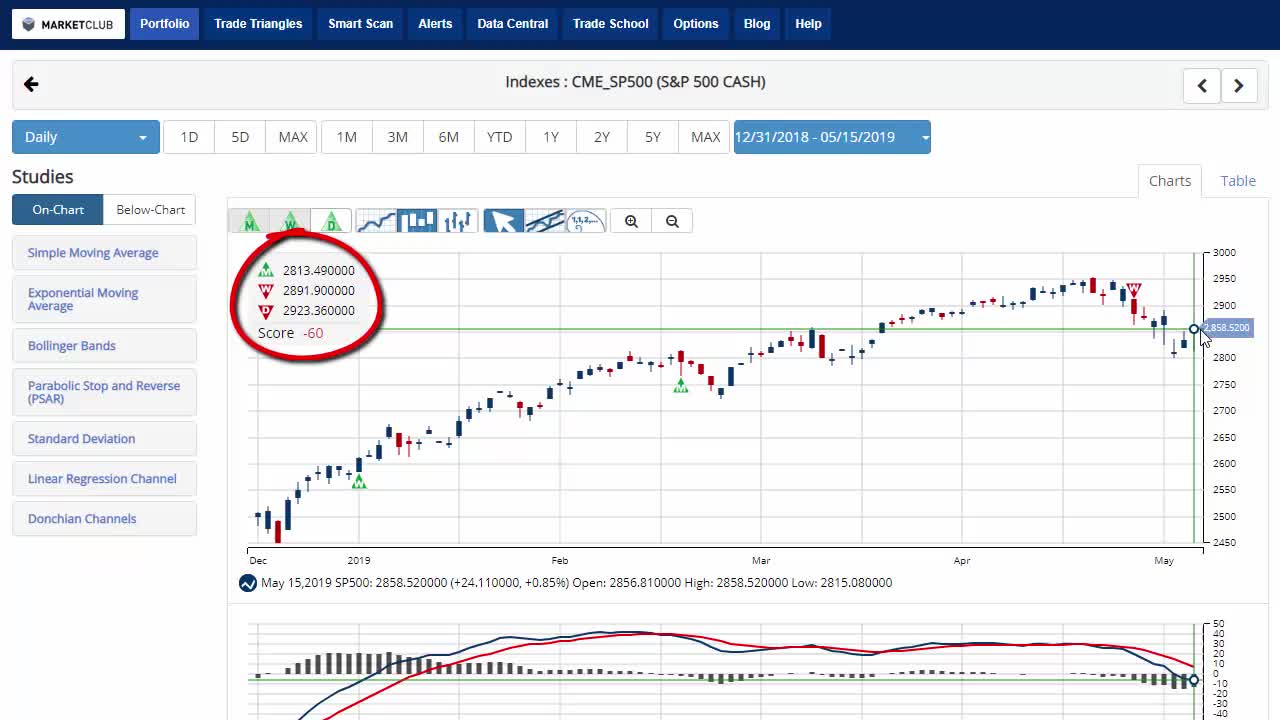Toggle the Monthly trade triangle button

pos(249,221)
